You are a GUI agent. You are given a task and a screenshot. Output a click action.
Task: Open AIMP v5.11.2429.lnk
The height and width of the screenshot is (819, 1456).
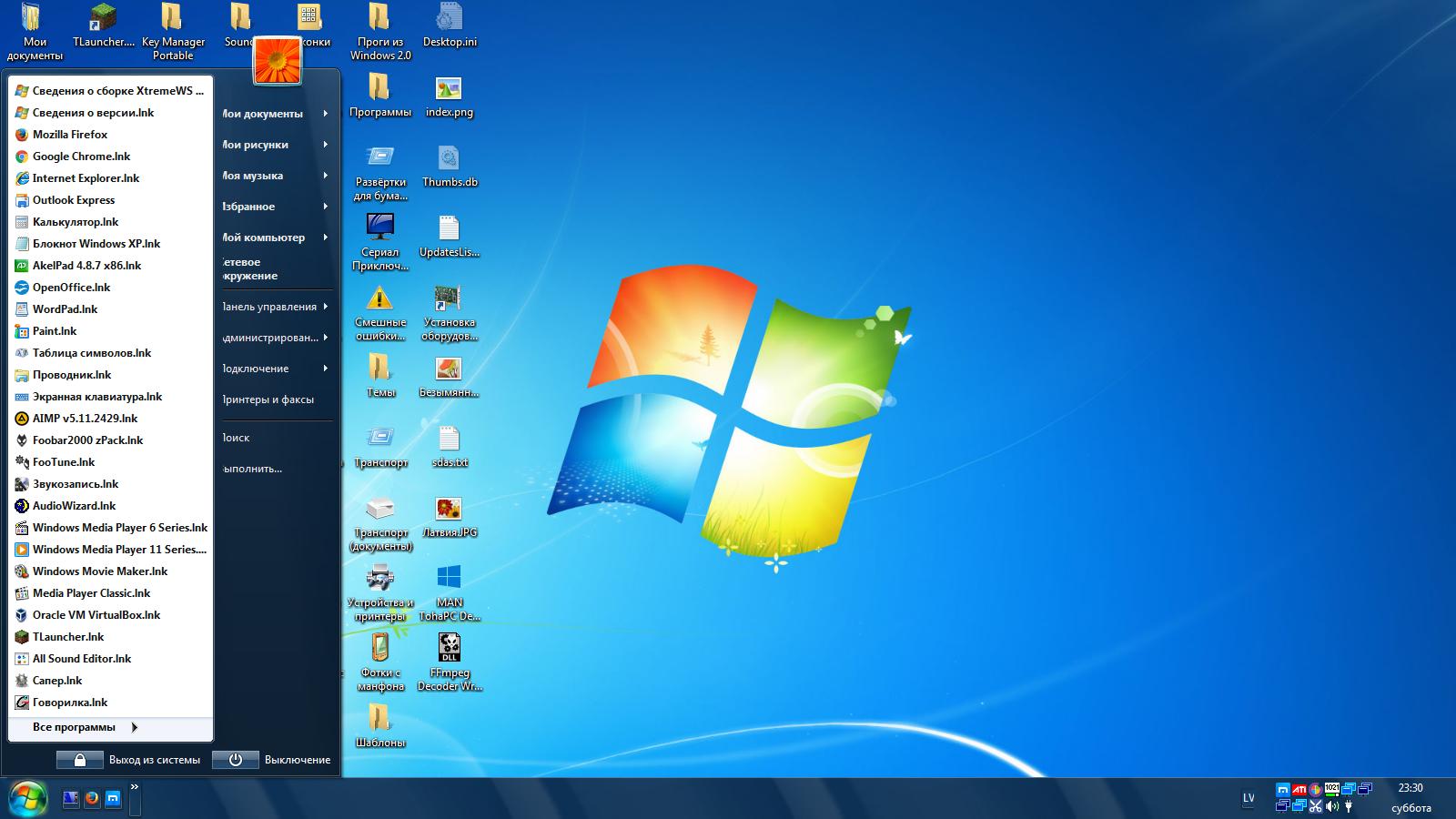pos(111,419)
